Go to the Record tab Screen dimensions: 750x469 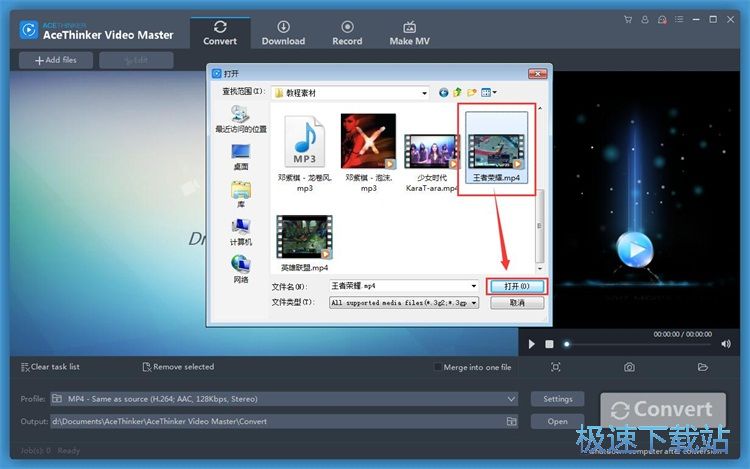coord(347,33)
